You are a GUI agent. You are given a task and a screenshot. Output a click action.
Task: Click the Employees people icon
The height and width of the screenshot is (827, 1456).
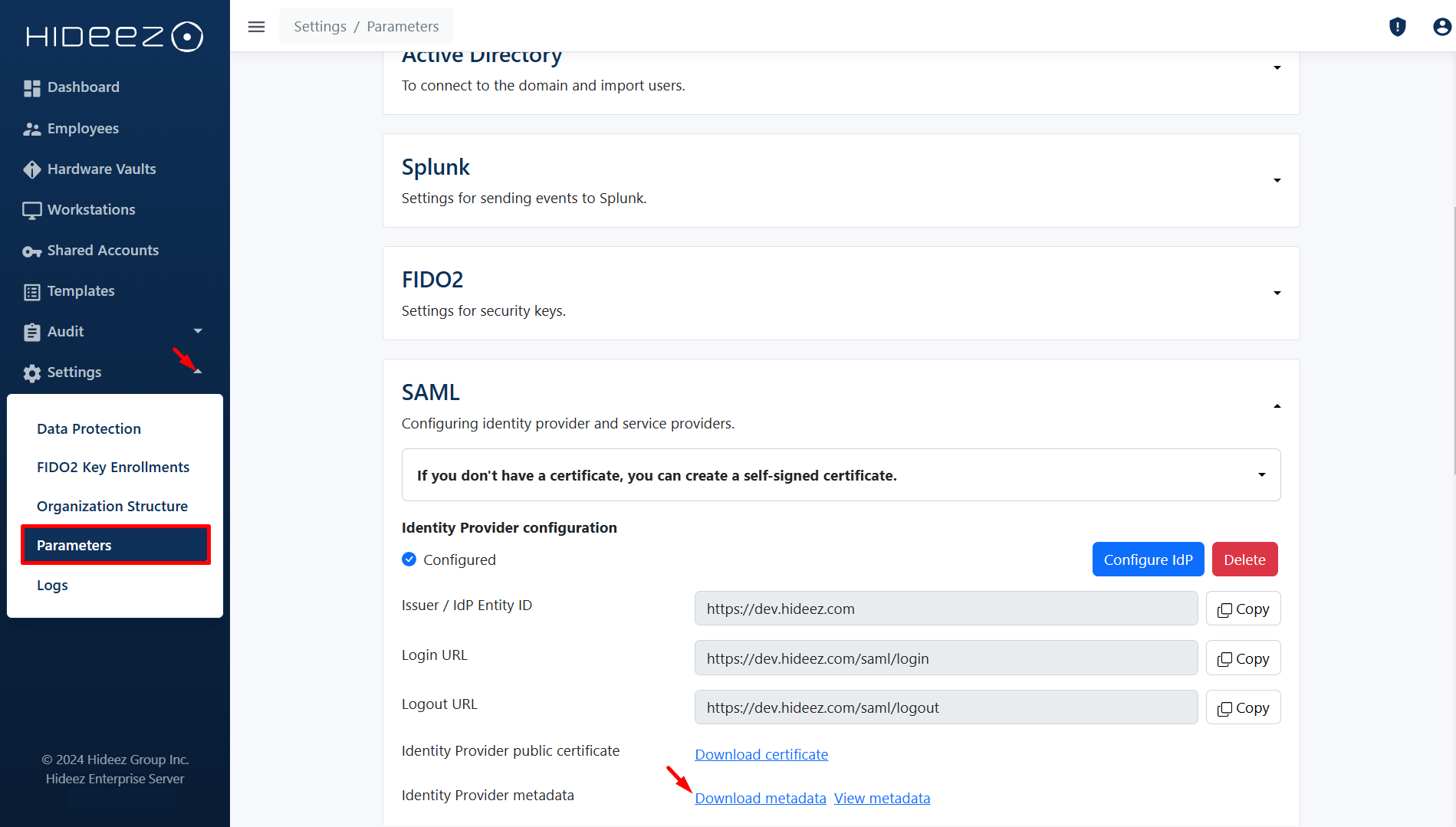click(x=31, y=129)
